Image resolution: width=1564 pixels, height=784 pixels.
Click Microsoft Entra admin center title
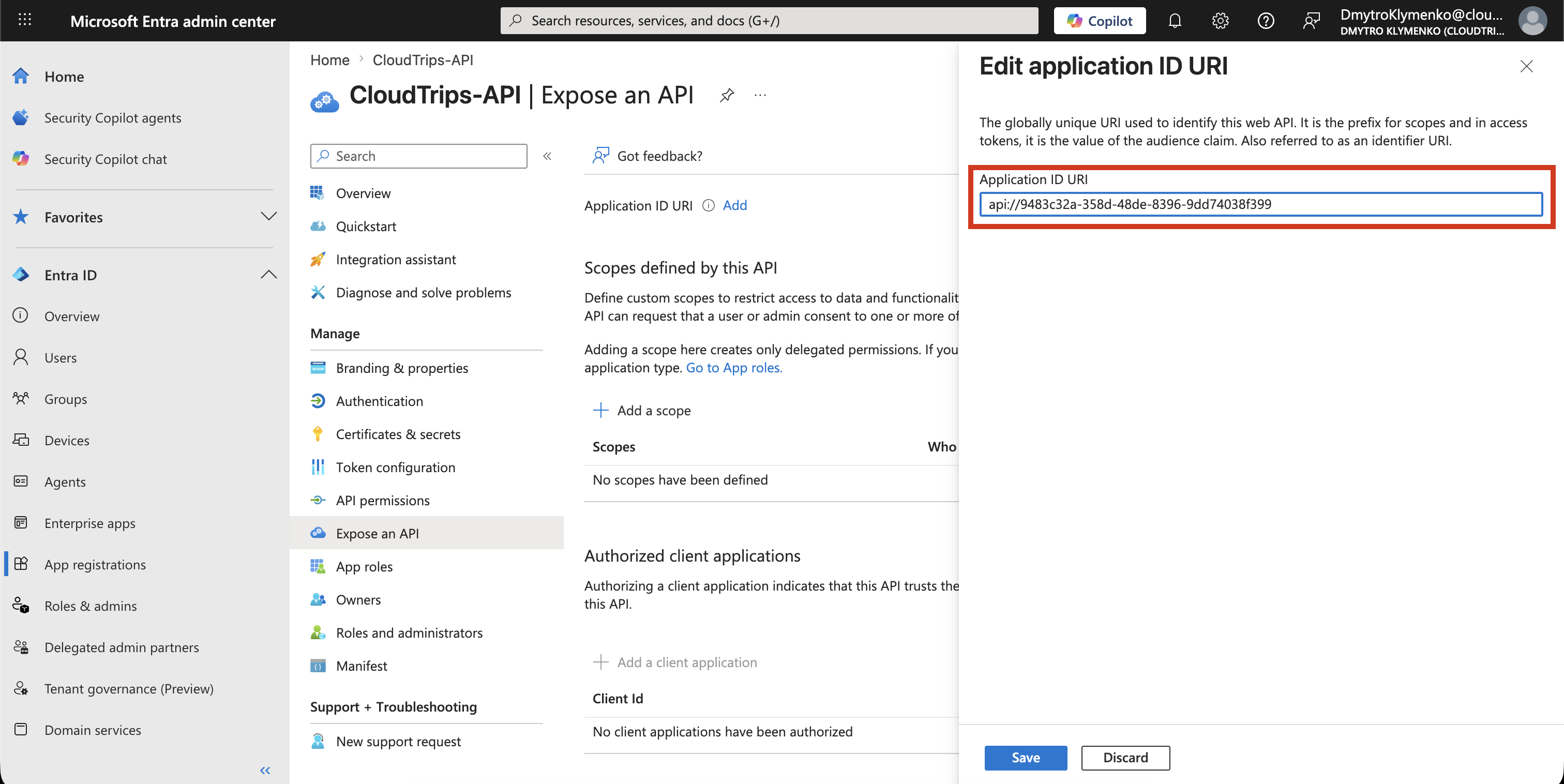click(x=172, y=21)
